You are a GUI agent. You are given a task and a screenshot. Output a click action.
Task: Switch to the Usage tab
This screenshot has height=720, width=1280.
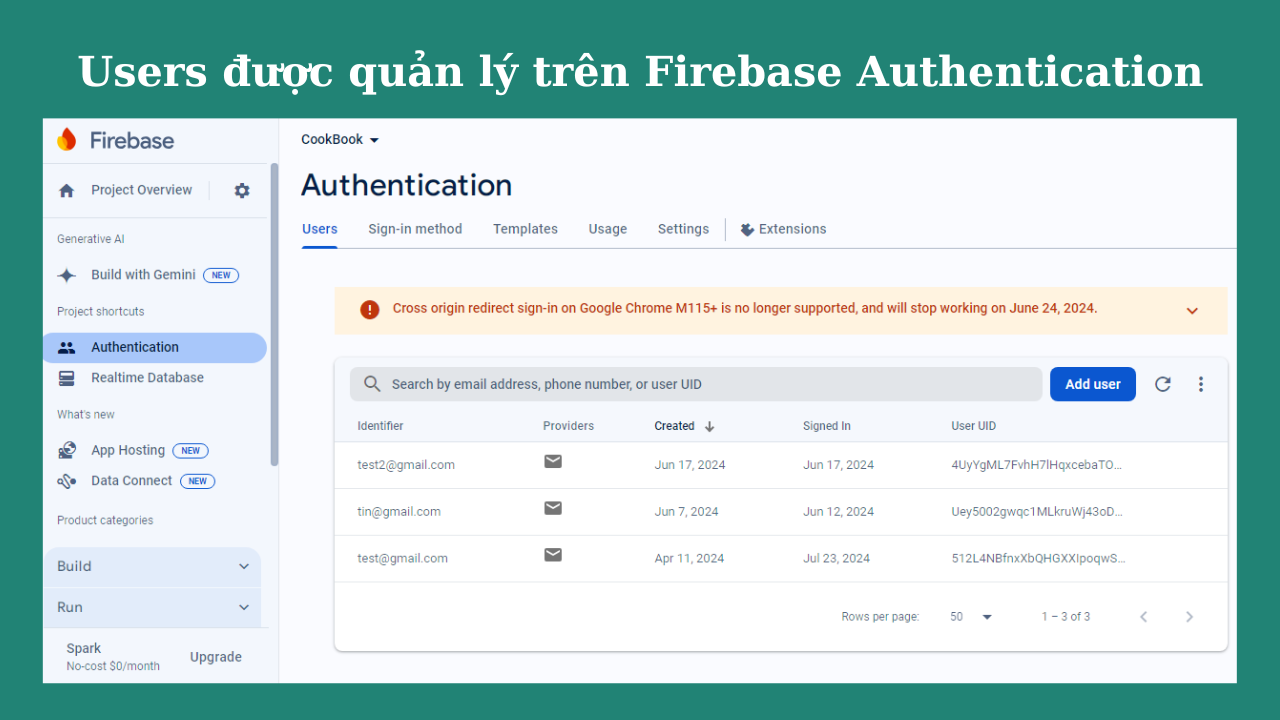pos(608,229)
